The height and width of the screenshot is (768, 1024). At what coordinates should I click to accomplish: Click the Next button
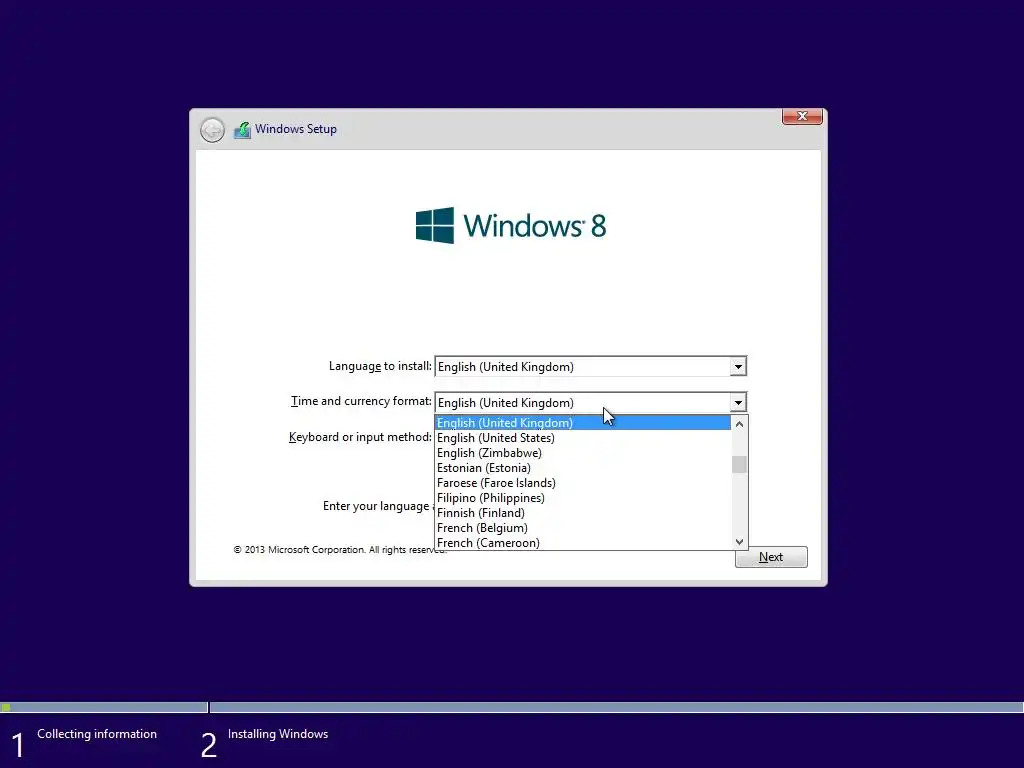click(x=771, y=557)
